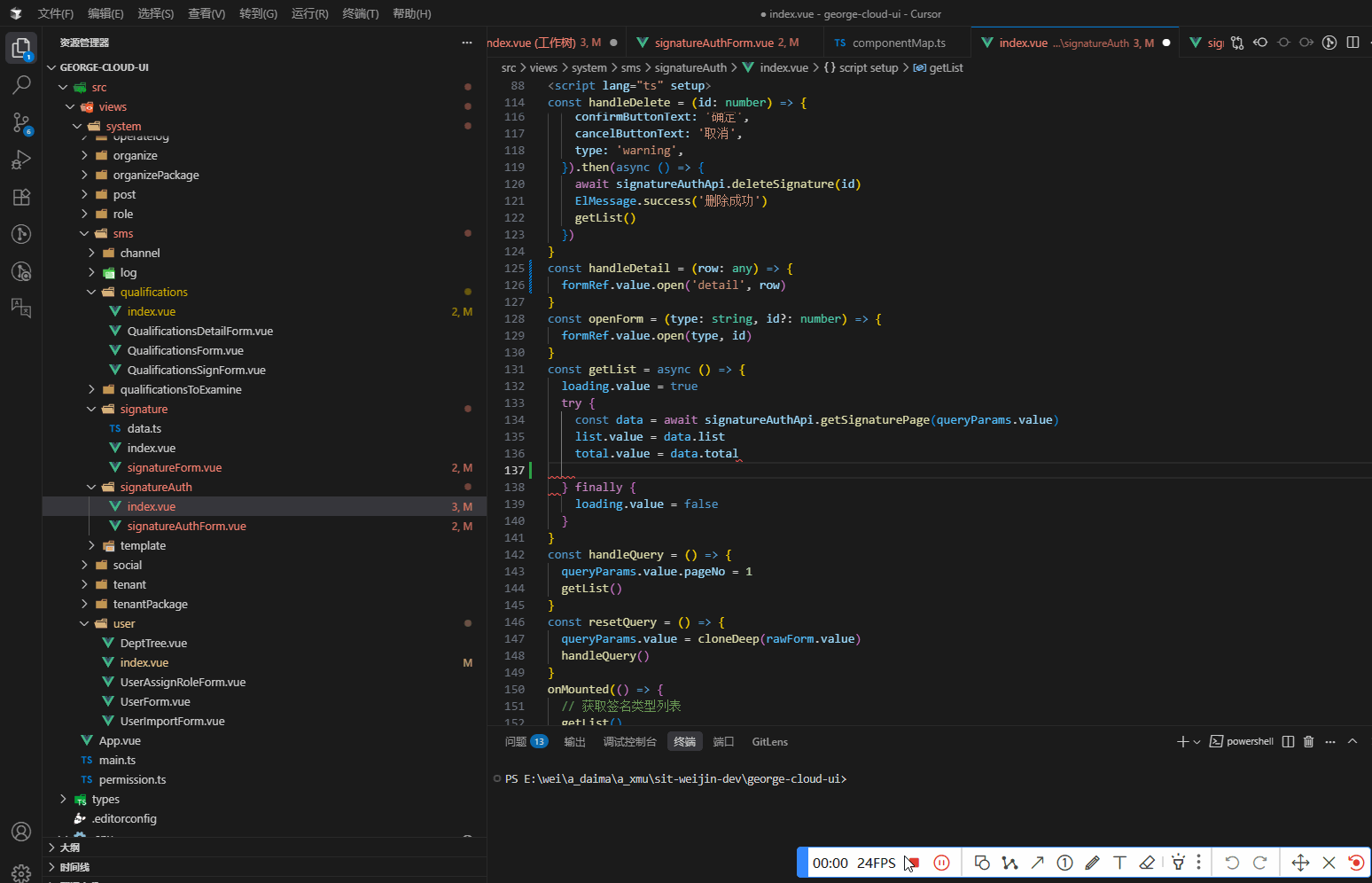Image resolution: width=1372 pixels, height=883 pixels.
Task: Open the new terminal launch profile dropdown
Action: [x=1197, y=742]
